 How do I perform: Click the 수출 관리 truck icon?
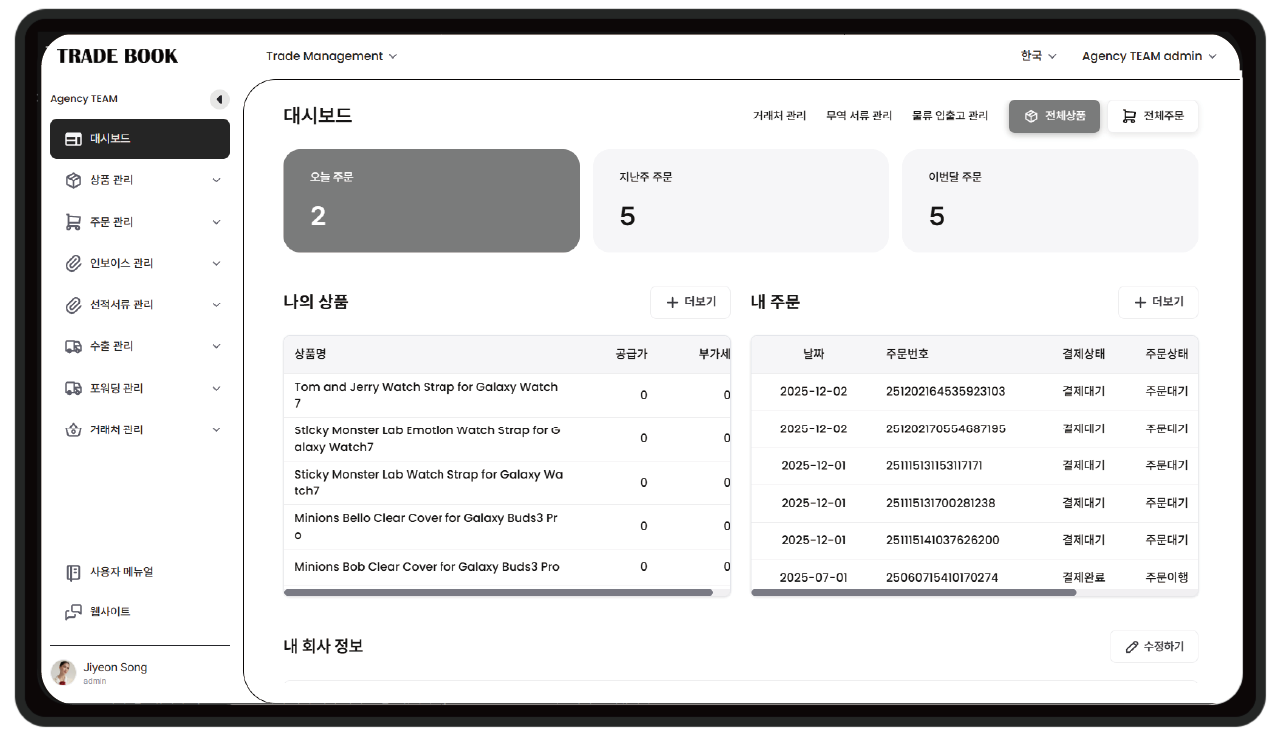(x=73, y=346)
